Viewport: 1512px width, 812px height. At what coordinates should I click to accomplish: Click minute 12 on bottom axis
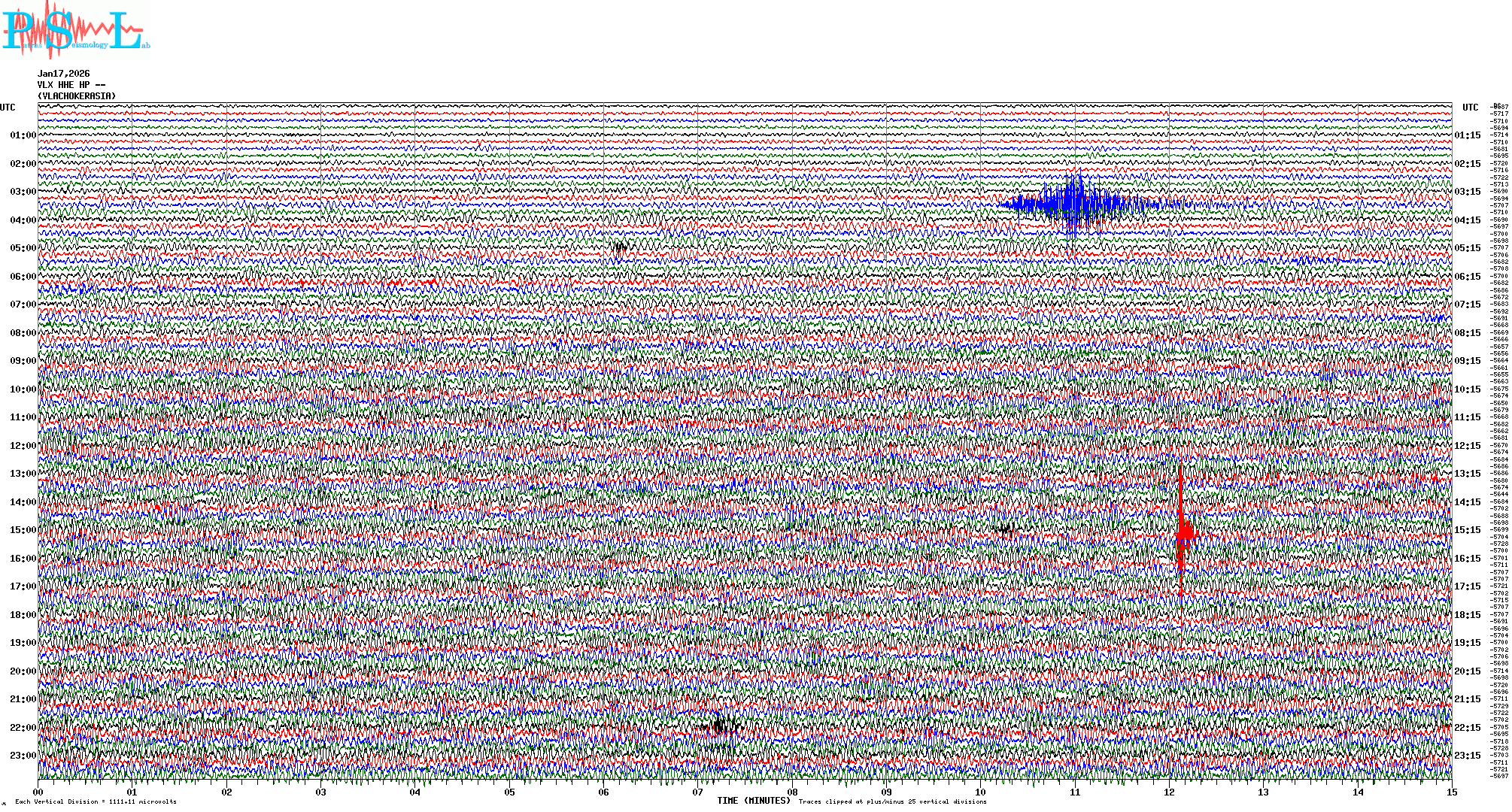(1169, 792)
